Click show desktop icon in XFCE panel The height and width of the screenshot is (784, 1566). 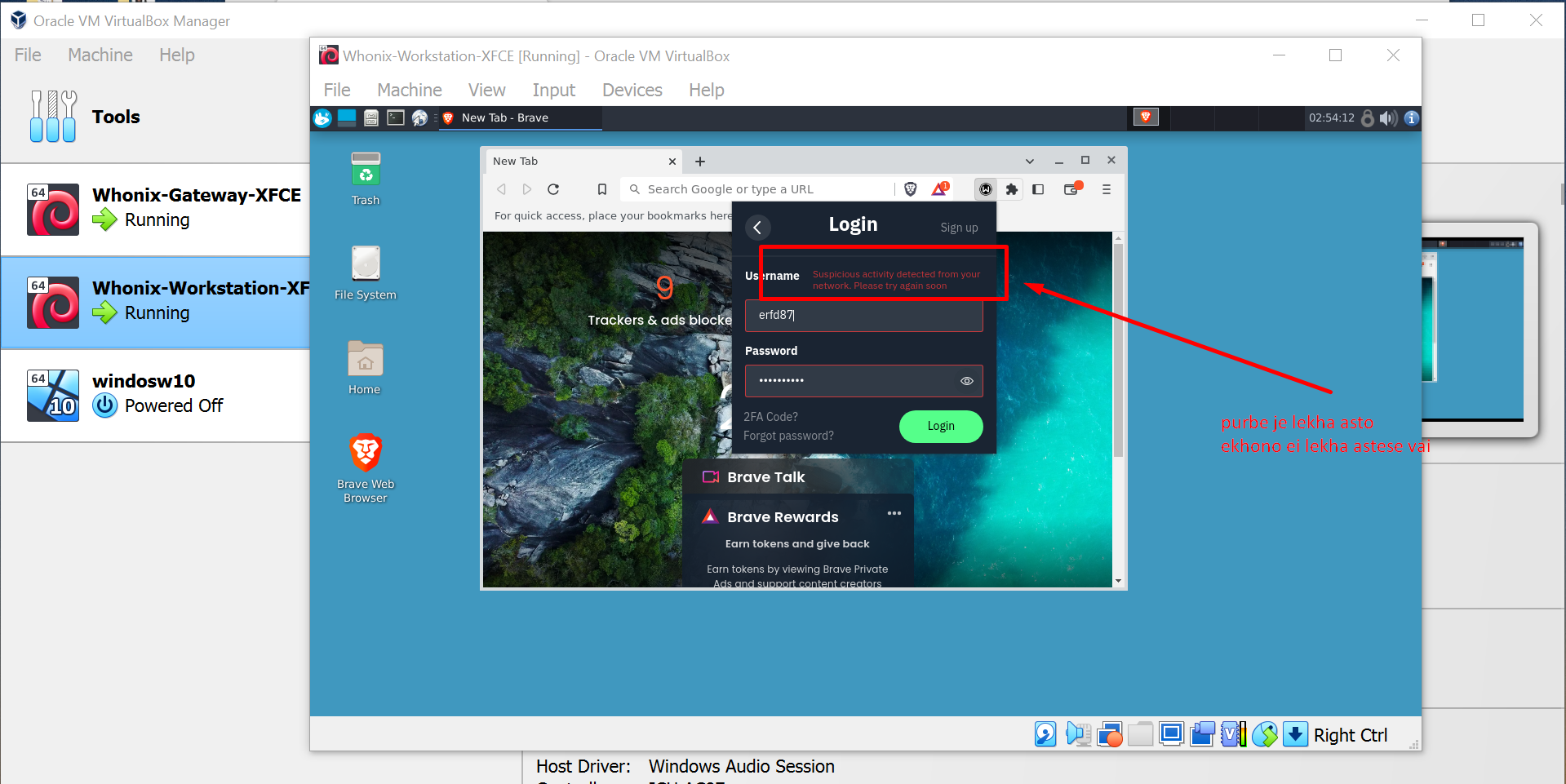click(347, 117)
